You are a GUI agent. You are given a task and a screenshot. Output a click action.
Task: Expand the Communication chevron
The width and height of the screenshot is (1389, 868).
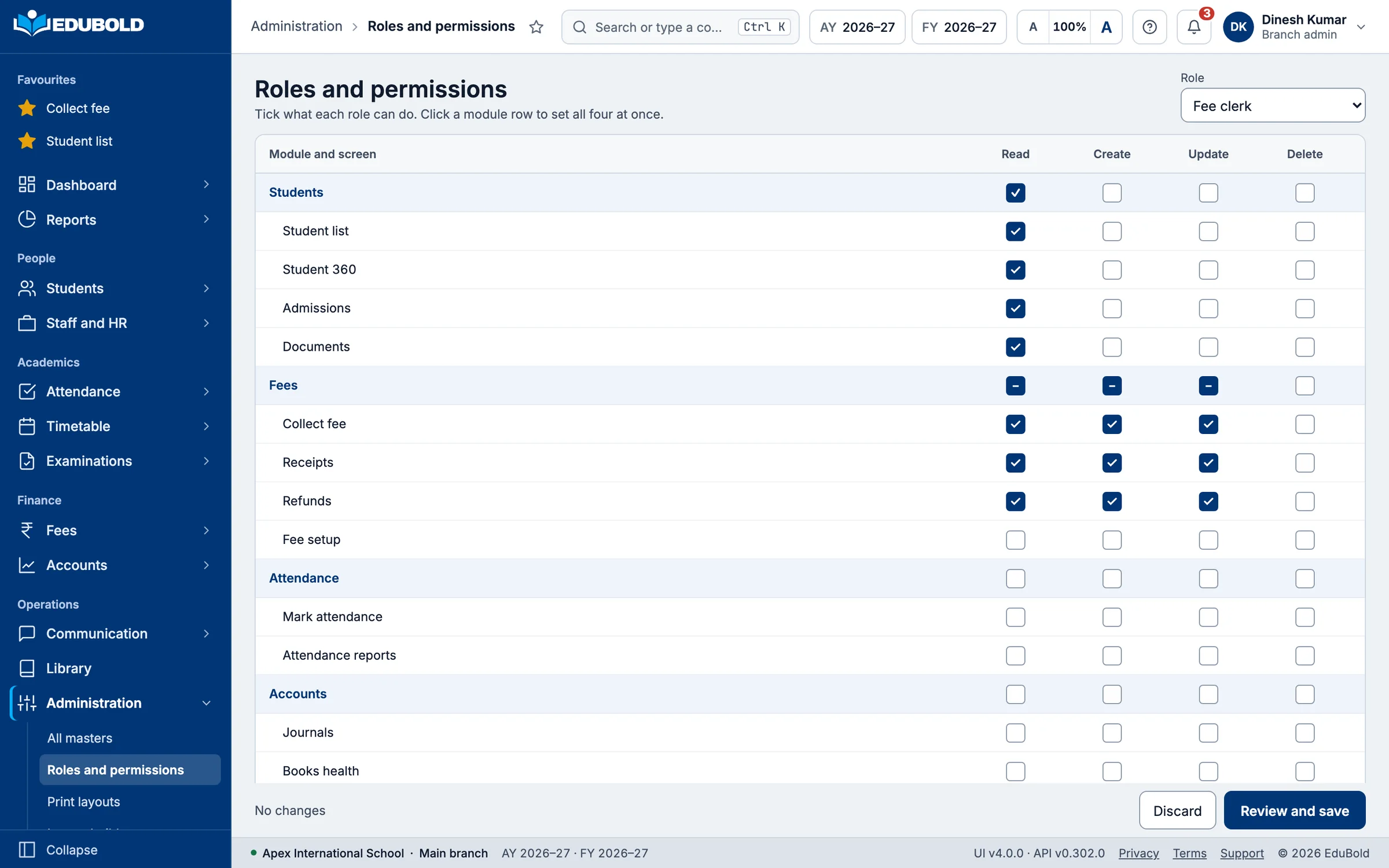[206, 634]
